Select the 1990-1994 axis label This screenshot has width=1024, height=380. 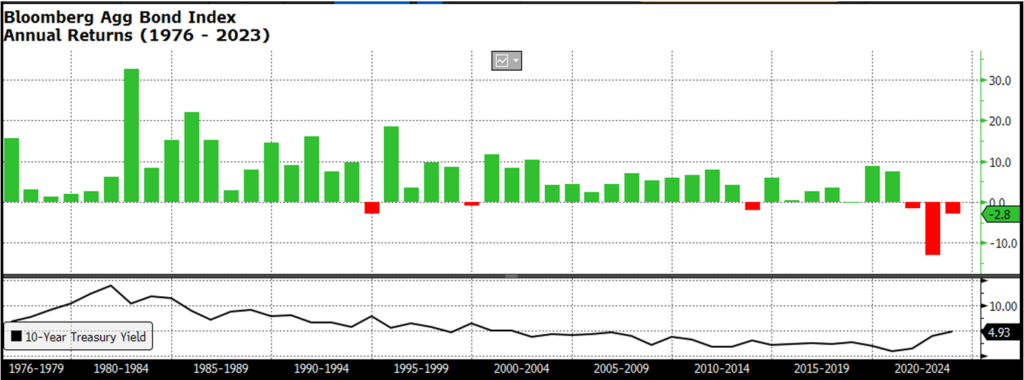tap(321, 368)
